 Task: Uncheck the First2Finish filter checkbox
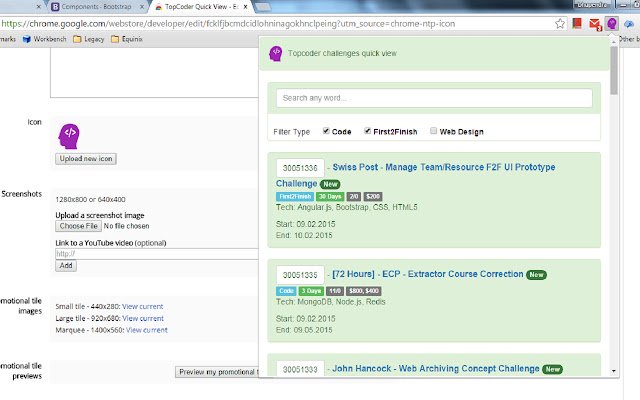(x=367, y=131)
